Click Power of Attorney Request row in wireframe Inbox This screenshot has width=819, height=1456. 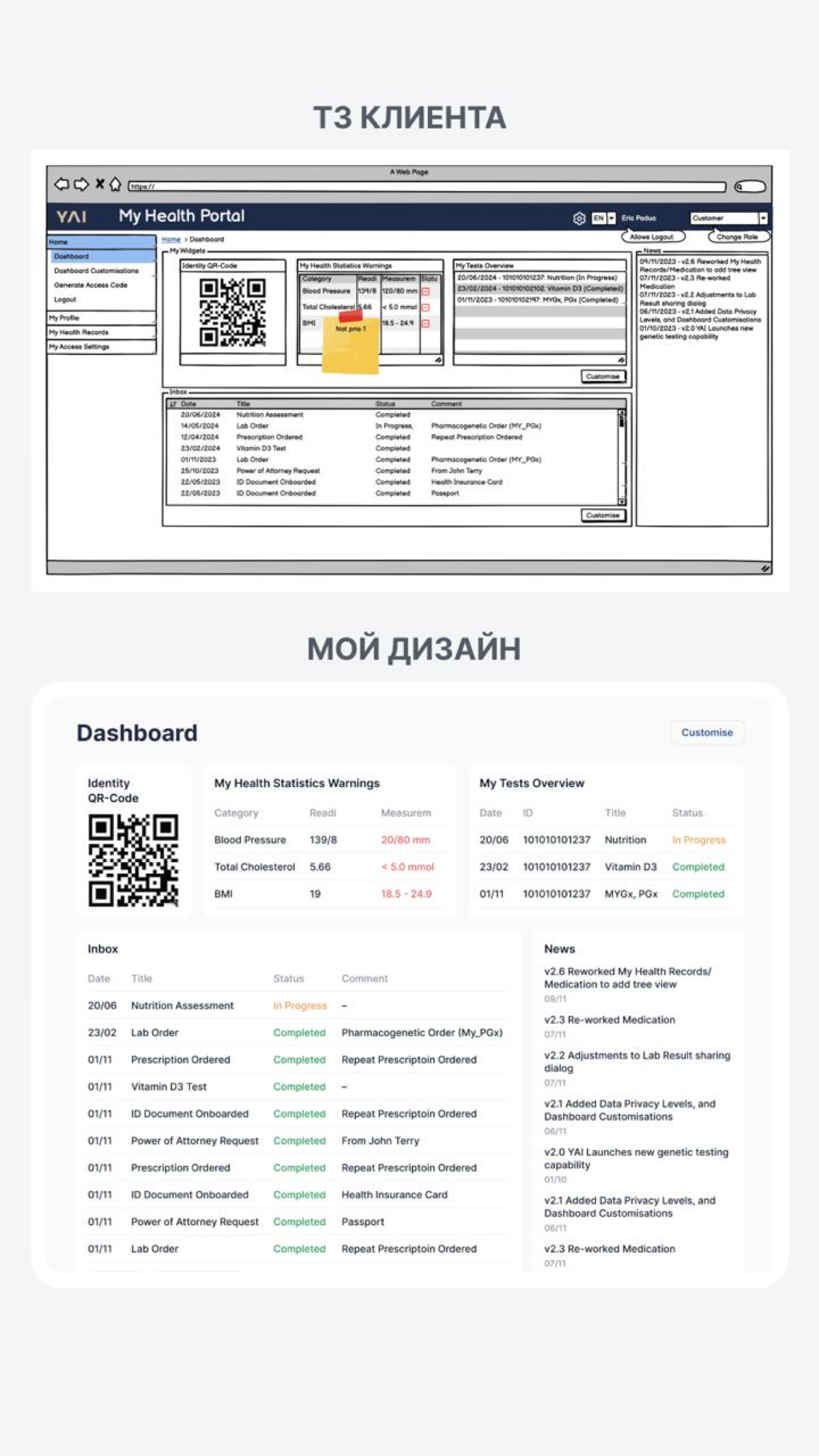[x=392, y=471]
